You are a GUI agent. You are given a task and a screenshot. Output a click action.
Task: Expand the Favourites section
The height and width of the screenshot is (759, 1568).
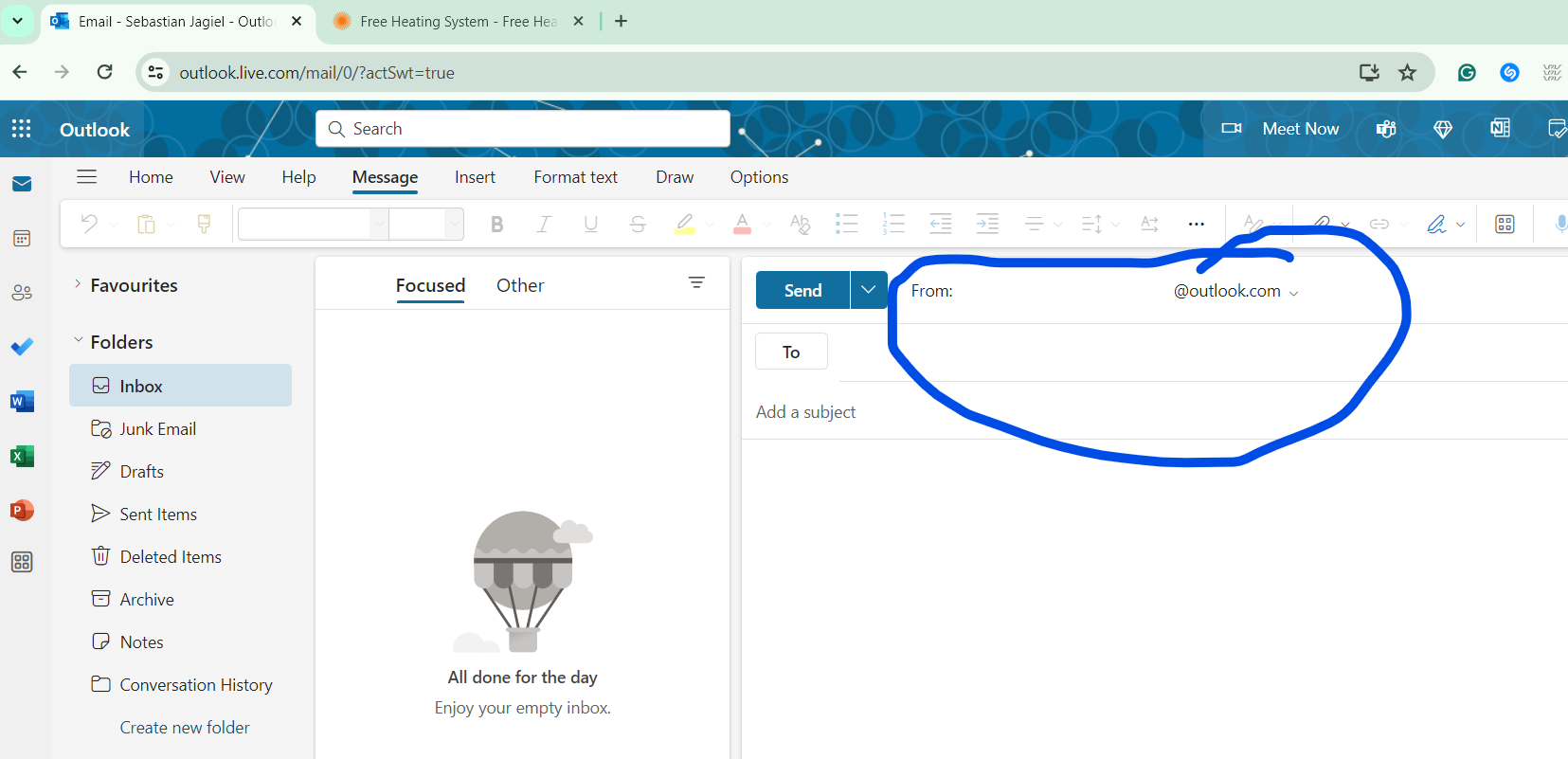[x=78, y=284]
